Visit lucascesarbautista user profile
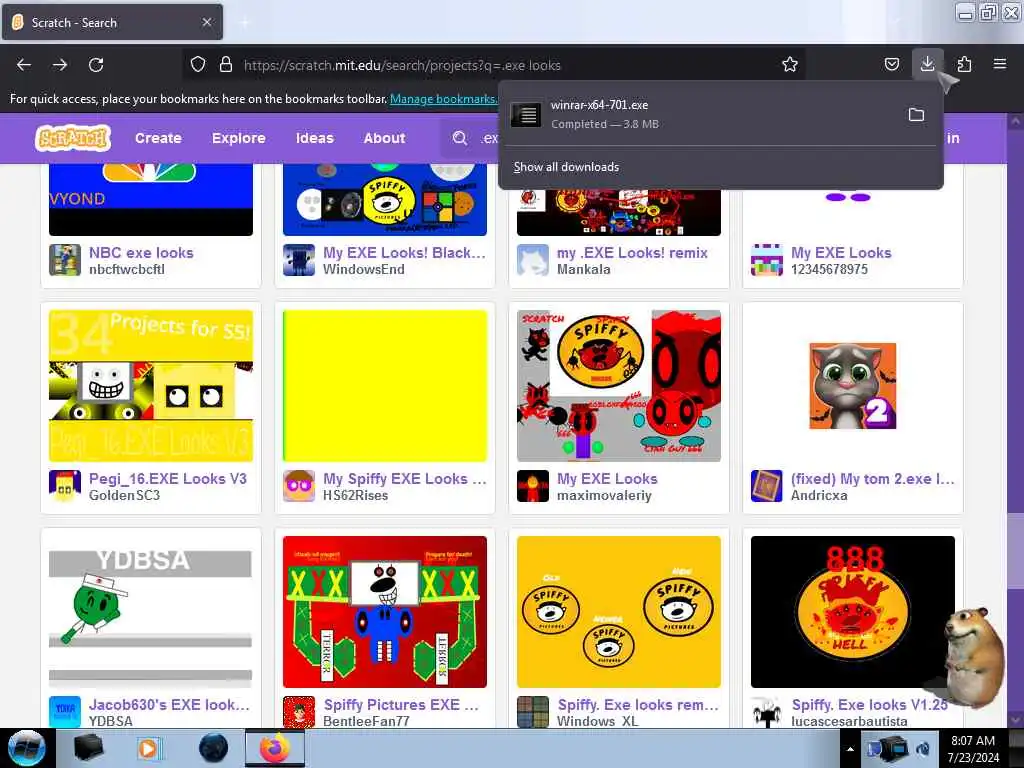 [849, 721]
